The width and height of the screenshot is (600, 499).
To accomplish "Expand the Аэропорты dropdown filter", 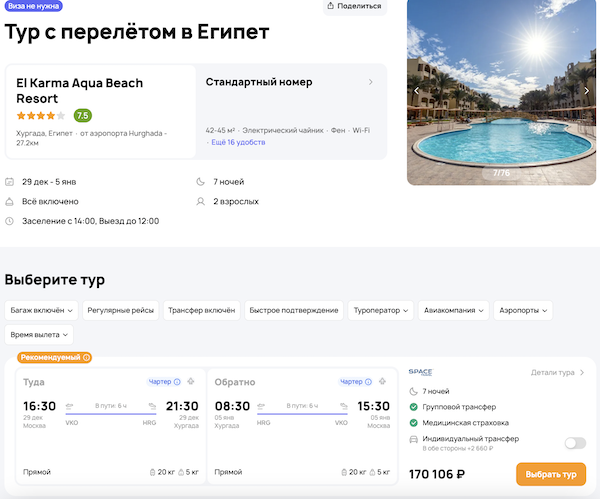I will (x=538, y=310).
